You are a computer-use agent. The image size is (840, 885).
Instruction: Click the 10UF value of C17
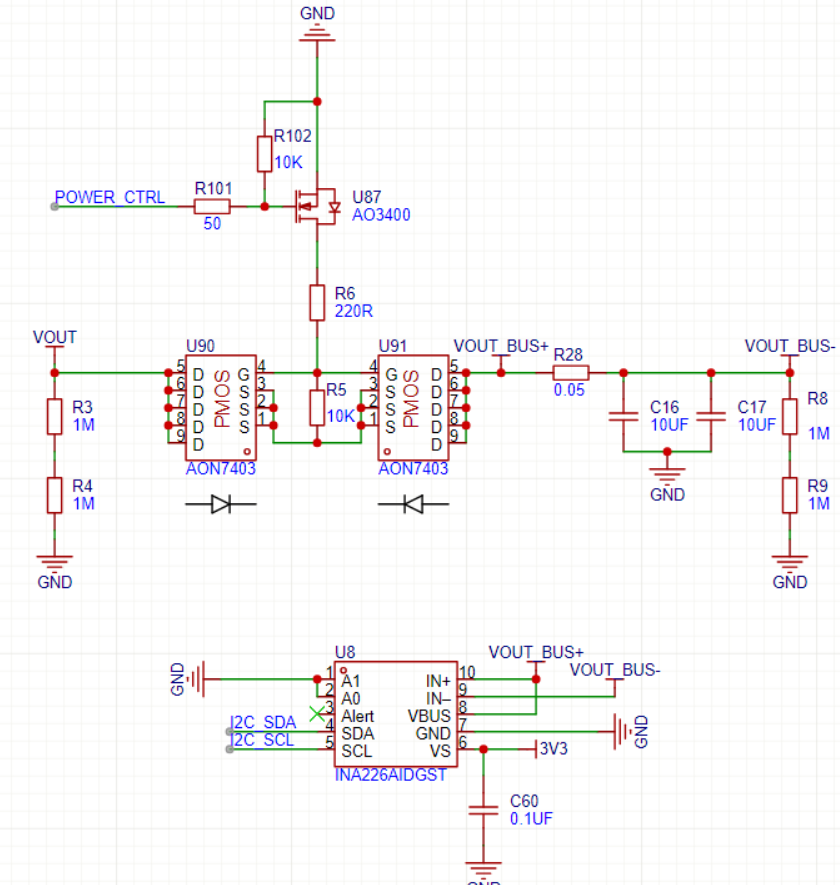pyautogui.click(x=756, y=424)
